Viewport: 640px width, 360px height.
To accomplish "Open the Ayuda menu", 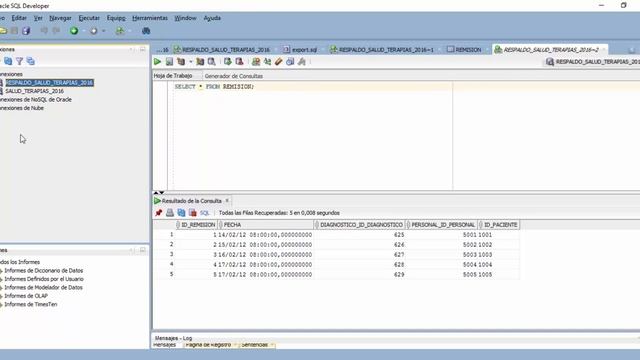I will pos(212,18).
